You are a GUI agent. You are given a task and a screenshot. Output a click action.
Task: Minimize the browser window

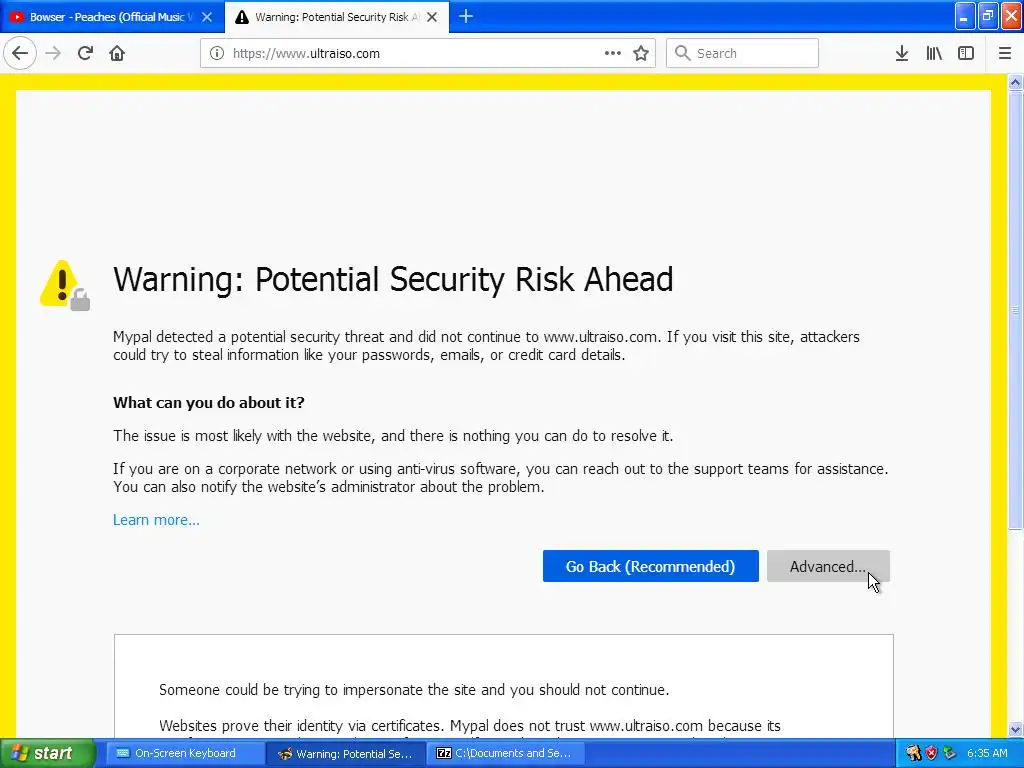965,16
